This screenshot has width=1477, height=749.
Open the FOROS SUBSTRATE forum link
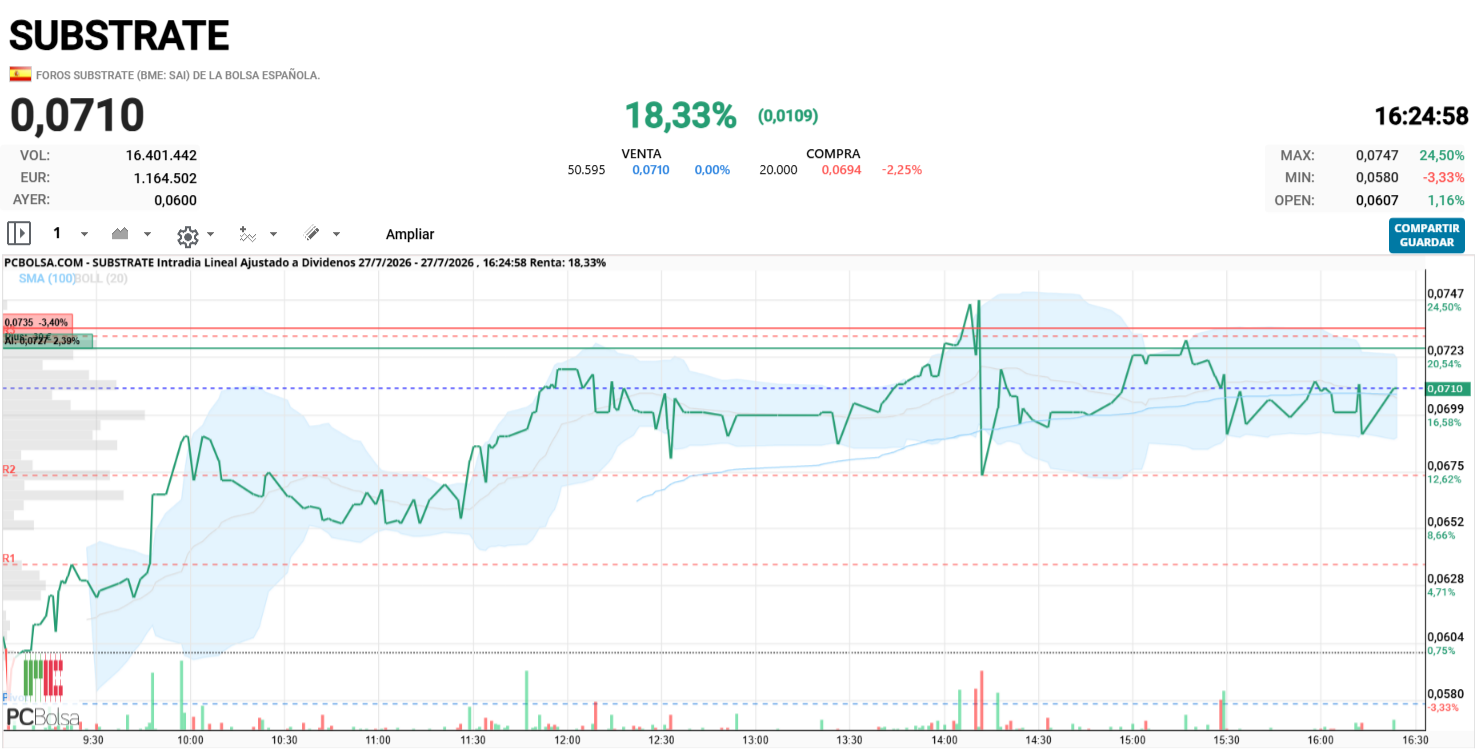click(178, 75)
